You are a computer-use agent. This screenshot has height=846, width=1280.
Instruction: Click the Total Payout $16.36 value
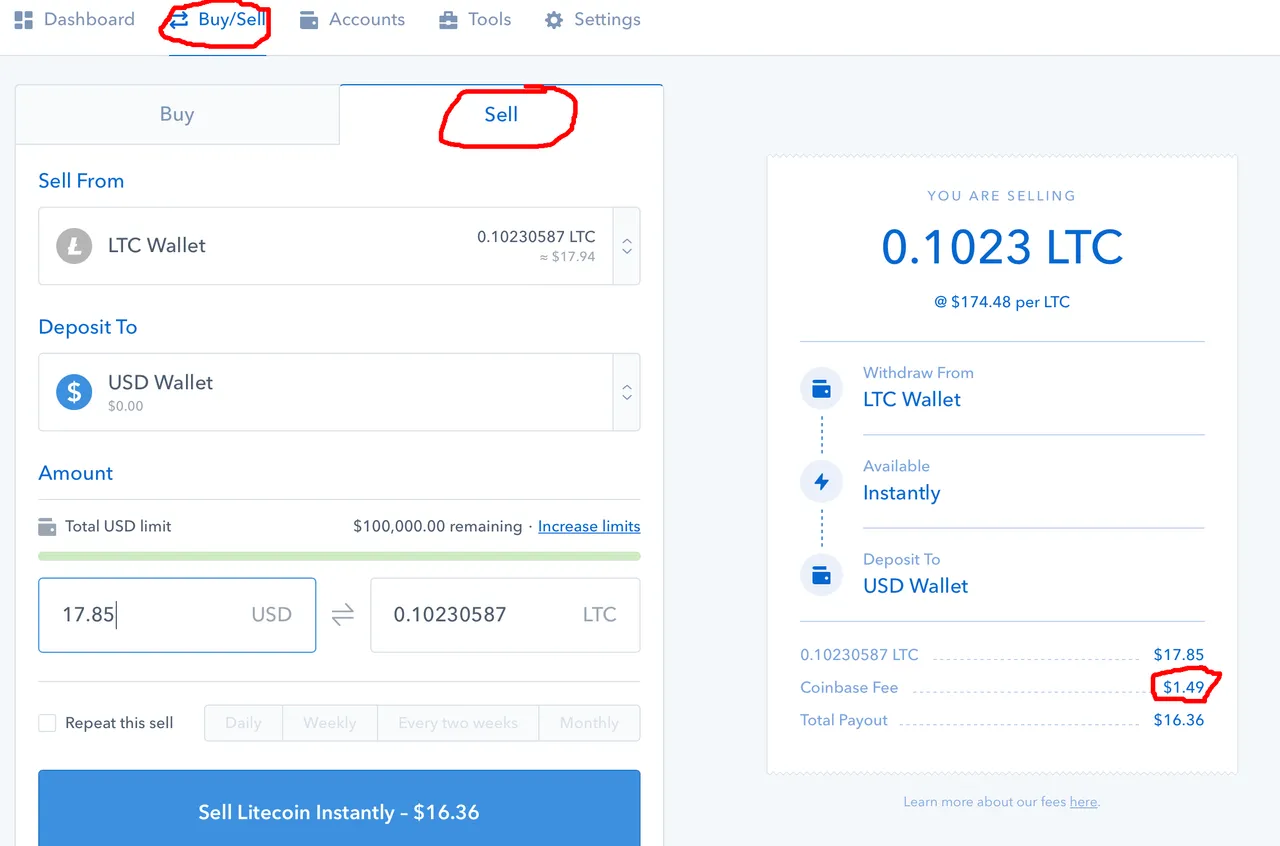click(x=1178, y=720)
